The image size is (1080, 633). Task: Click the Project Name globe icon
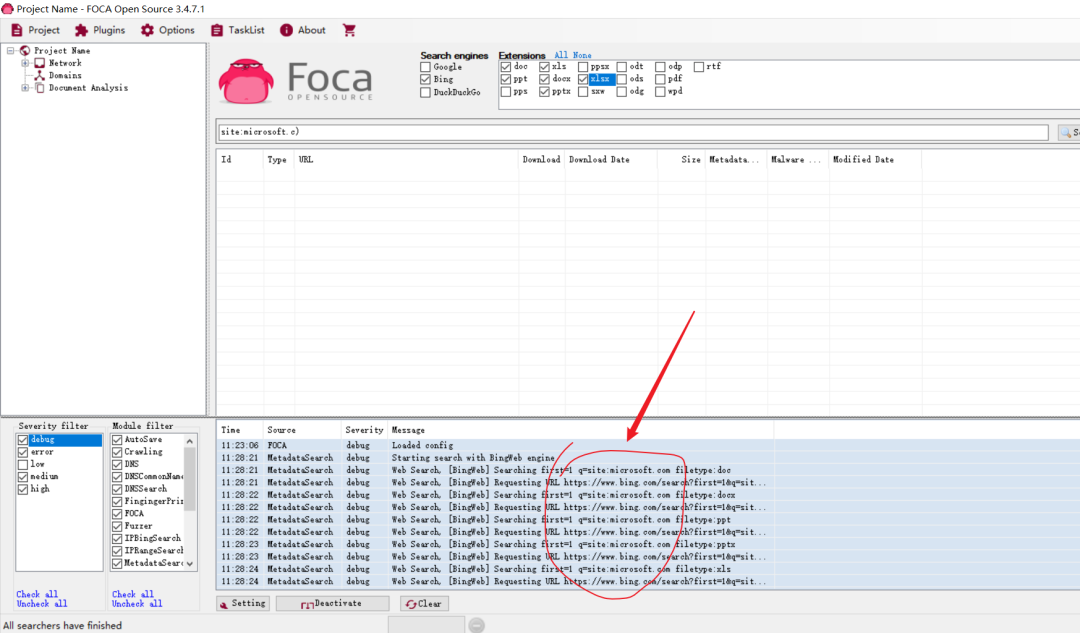tap(25, 50)
